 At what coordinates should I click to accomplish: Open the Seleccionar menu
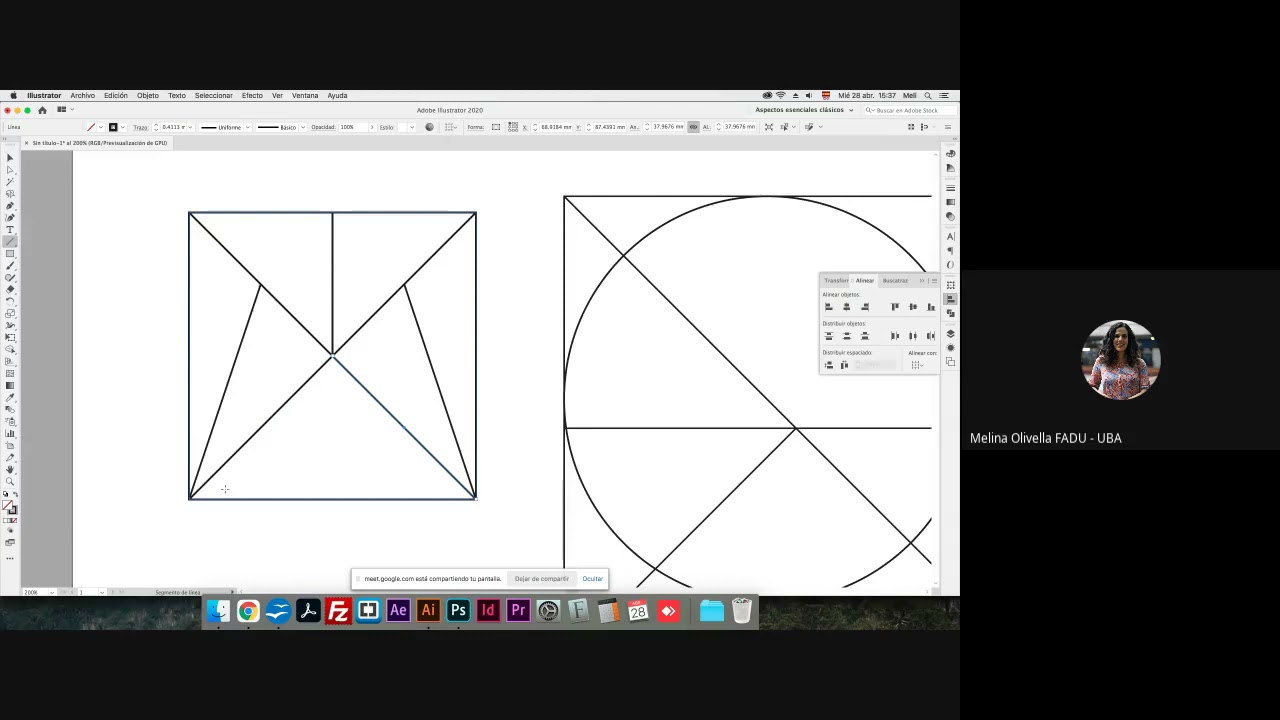(x=213, y=95)
